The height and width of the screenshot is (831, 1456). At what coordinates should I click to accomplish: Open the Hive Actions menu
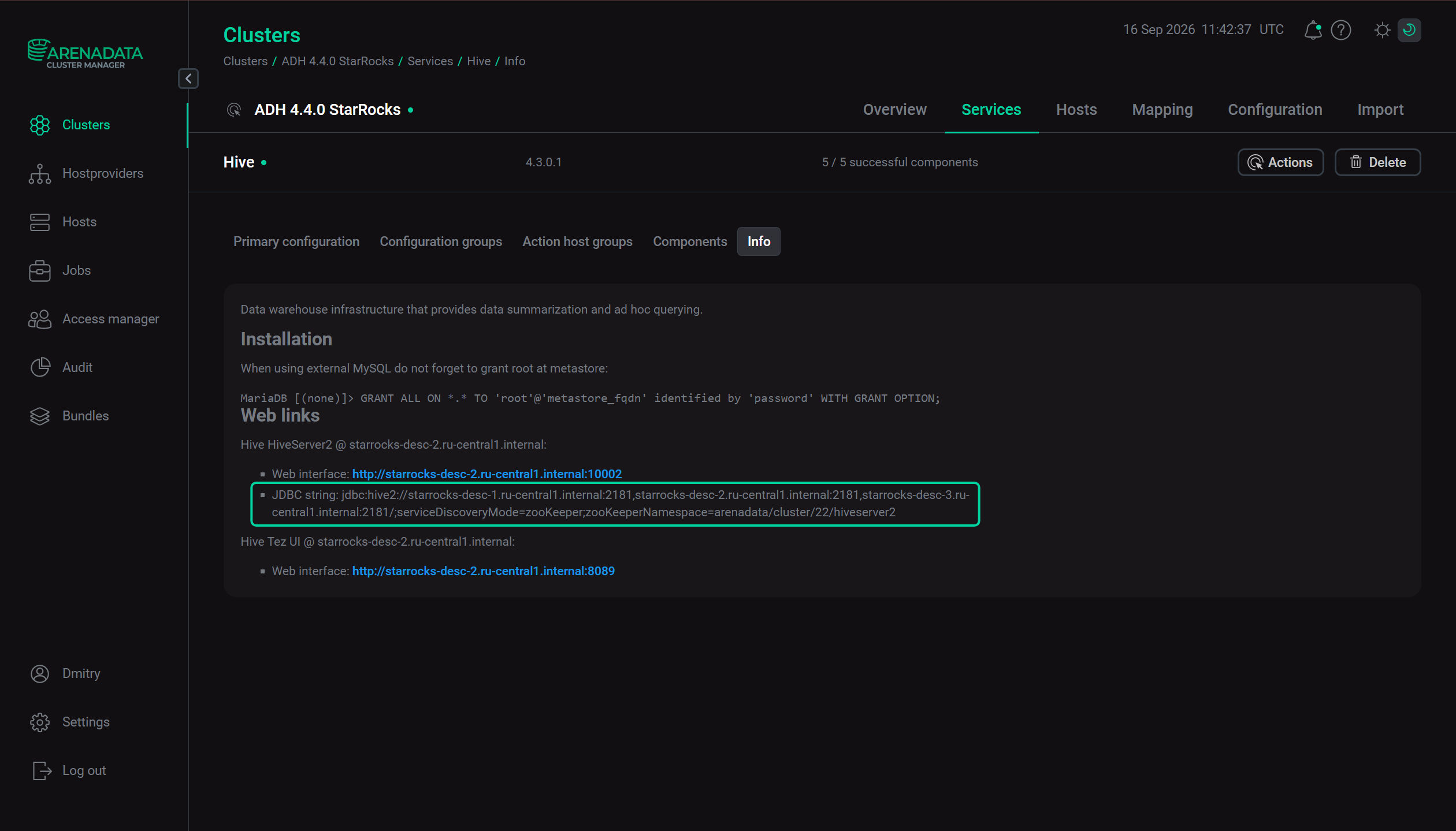(1280, 162)
